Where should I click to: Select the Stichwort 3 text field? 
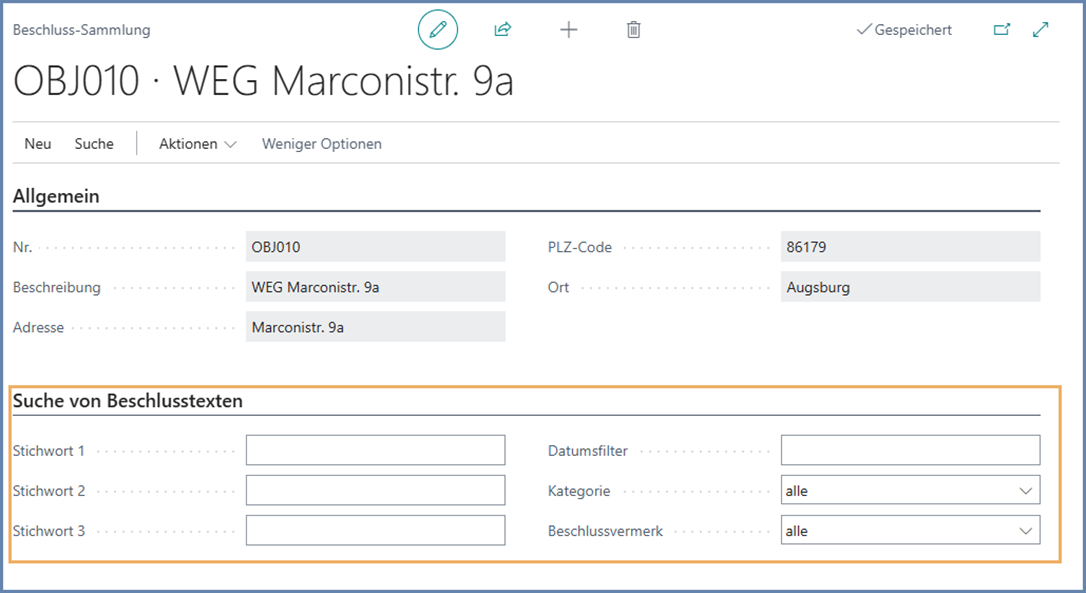pyautogui.click(x=375, y=531)
